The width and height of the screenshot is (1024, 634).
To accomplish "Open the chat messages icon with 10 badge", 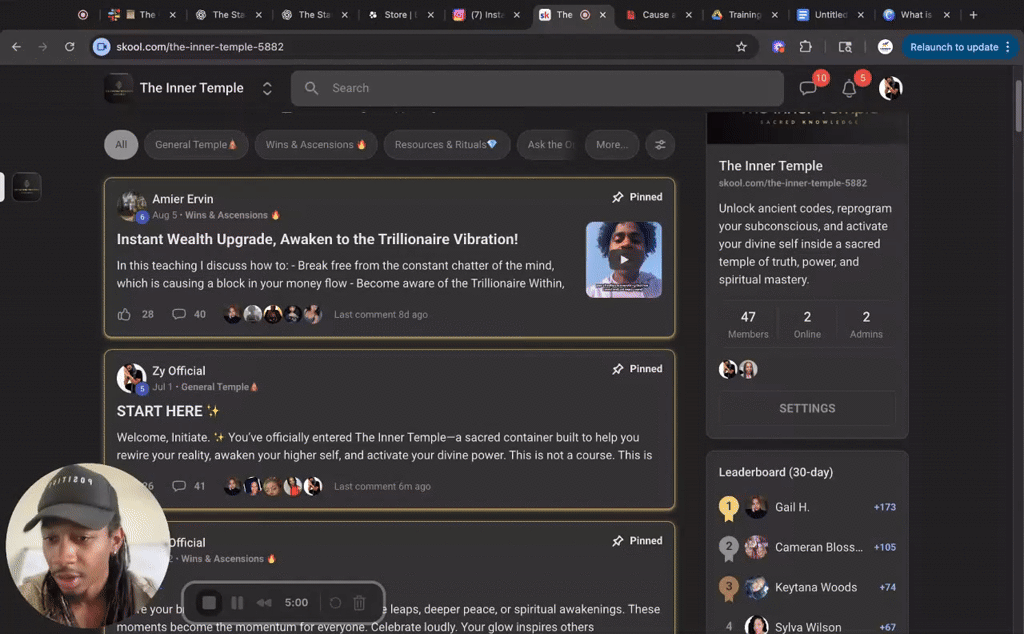I will click(x=808, y=88).
